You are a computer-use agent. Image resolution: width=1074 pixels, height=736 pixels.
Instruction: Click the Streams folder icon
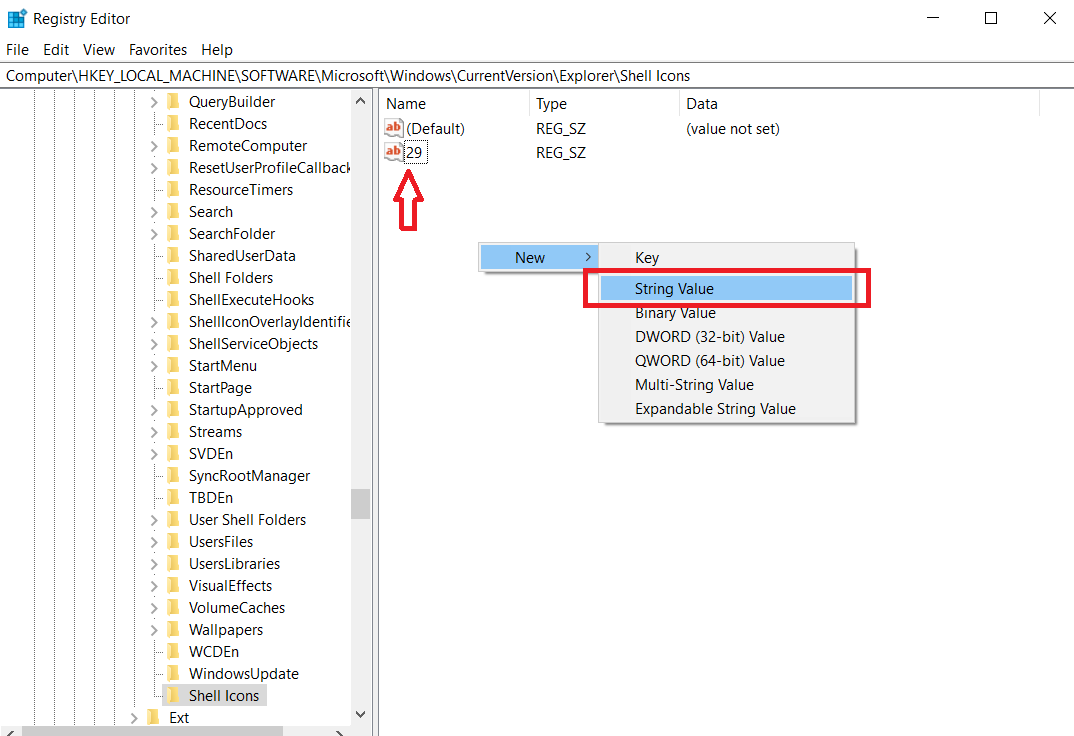[x=173, y=431]
